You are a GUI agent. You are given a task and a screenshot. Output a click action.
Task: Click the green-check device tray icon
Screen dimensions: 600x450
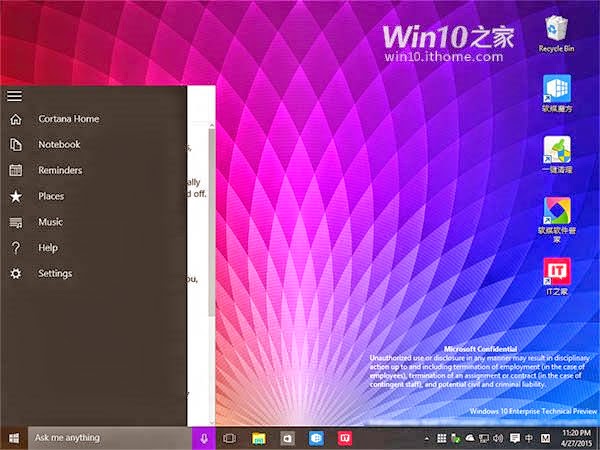[x=456, y=439]
